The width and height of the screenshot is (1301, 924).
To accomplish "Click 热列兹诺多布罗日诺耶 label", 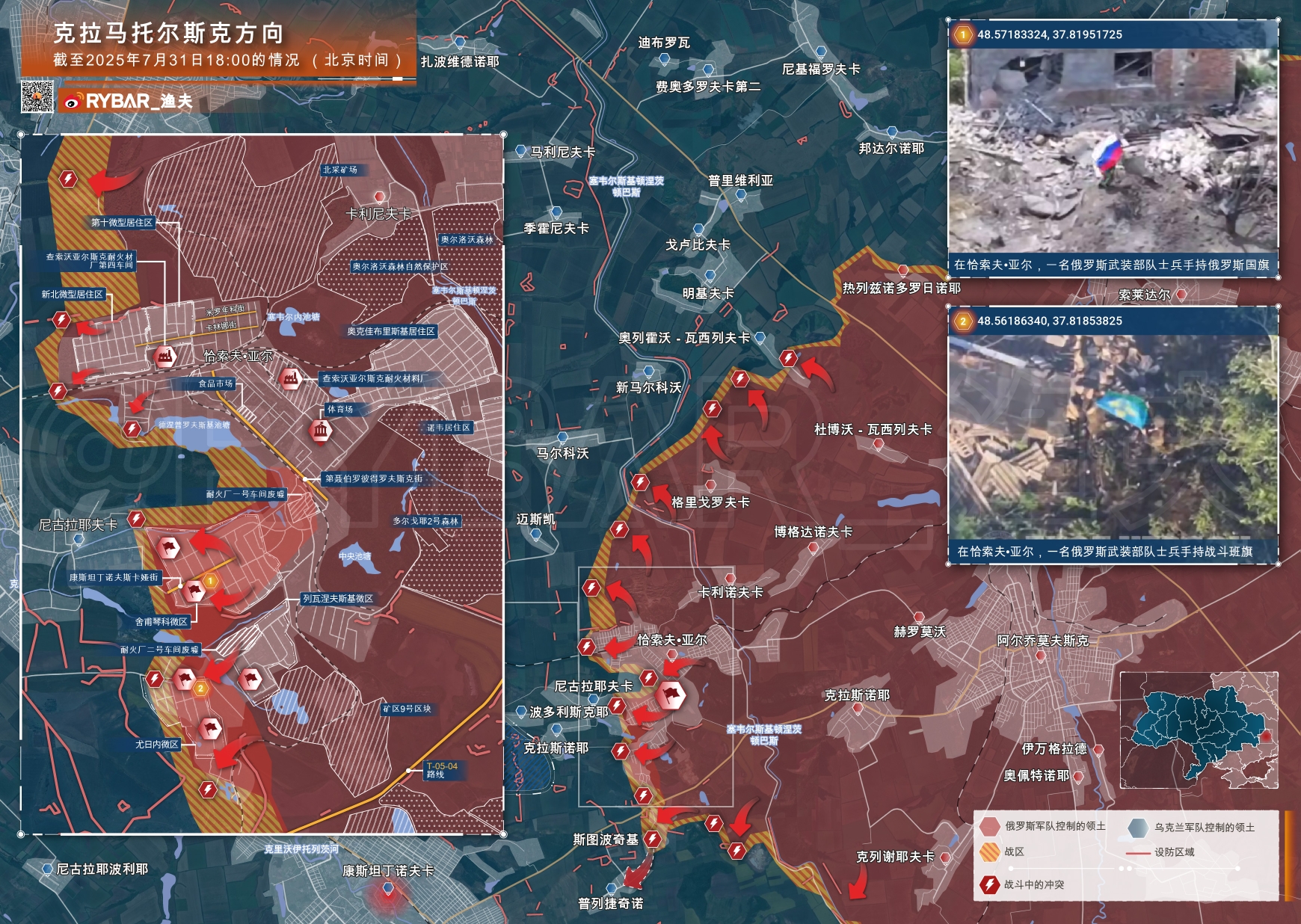I will point(901,288).
